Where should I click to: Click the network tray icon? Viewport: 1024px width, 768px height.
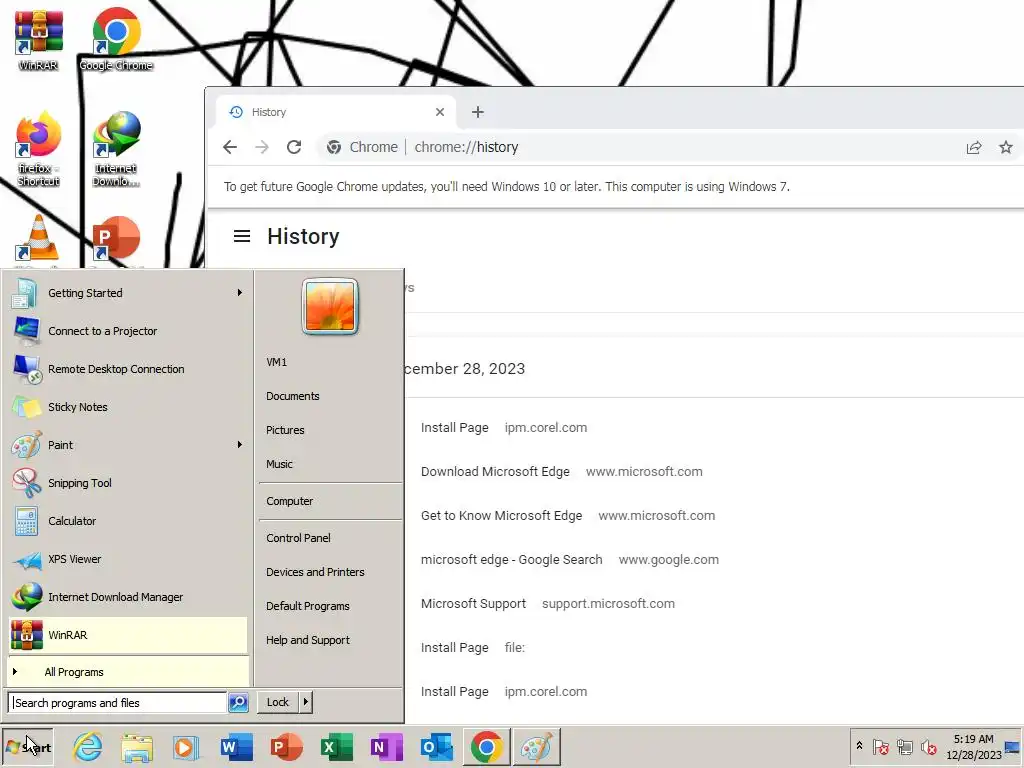(904, 746)
